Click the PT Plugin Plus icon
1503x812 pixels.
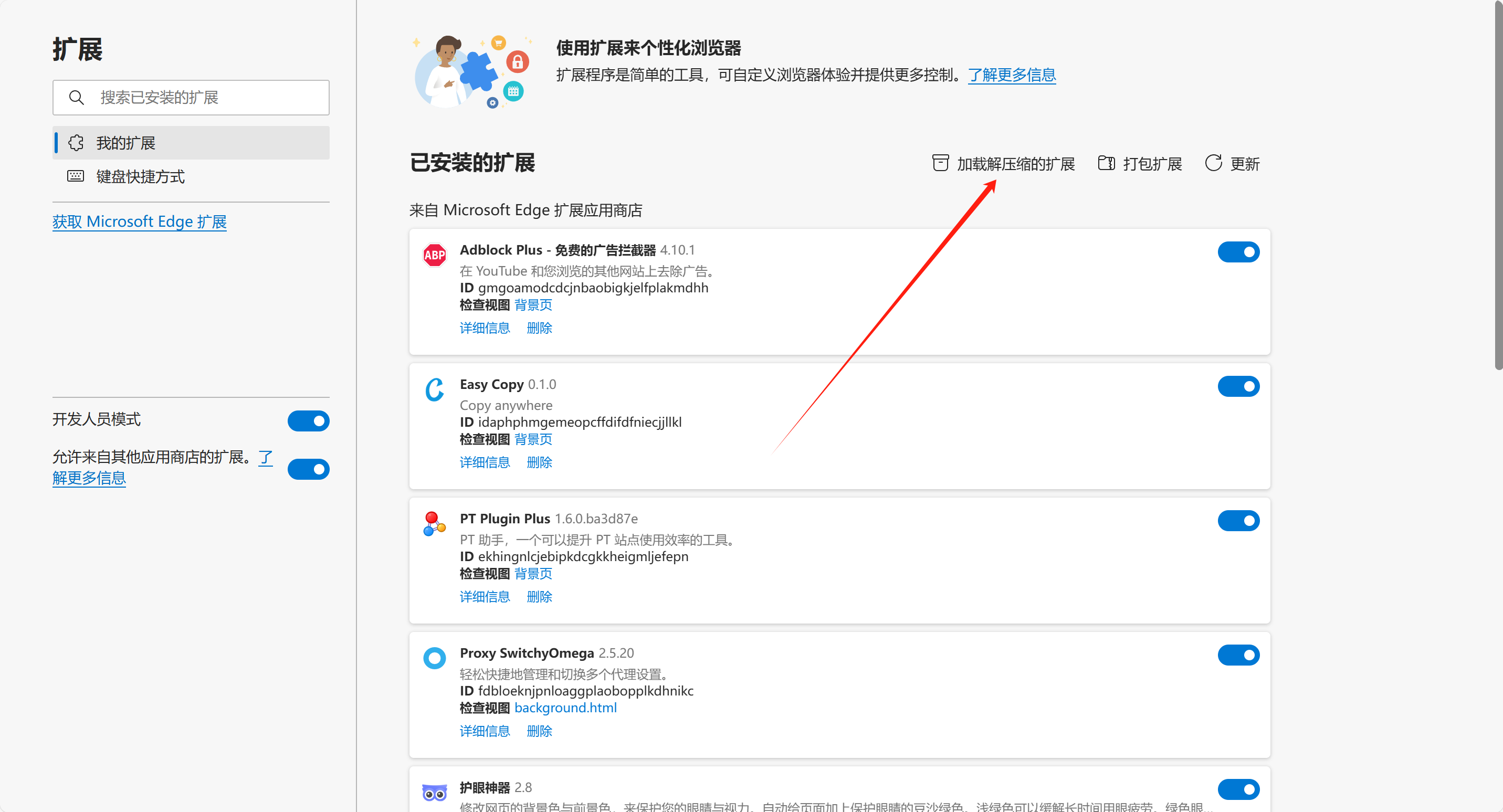(x=435, y=523)
